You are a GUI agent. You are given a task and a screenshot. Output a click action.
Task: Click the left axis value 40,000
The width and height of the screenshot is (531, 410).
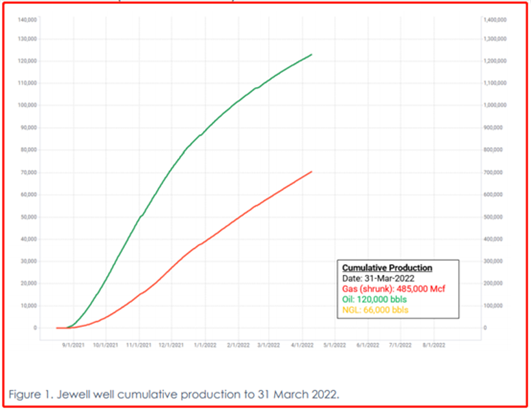click(x=28, y=239)
